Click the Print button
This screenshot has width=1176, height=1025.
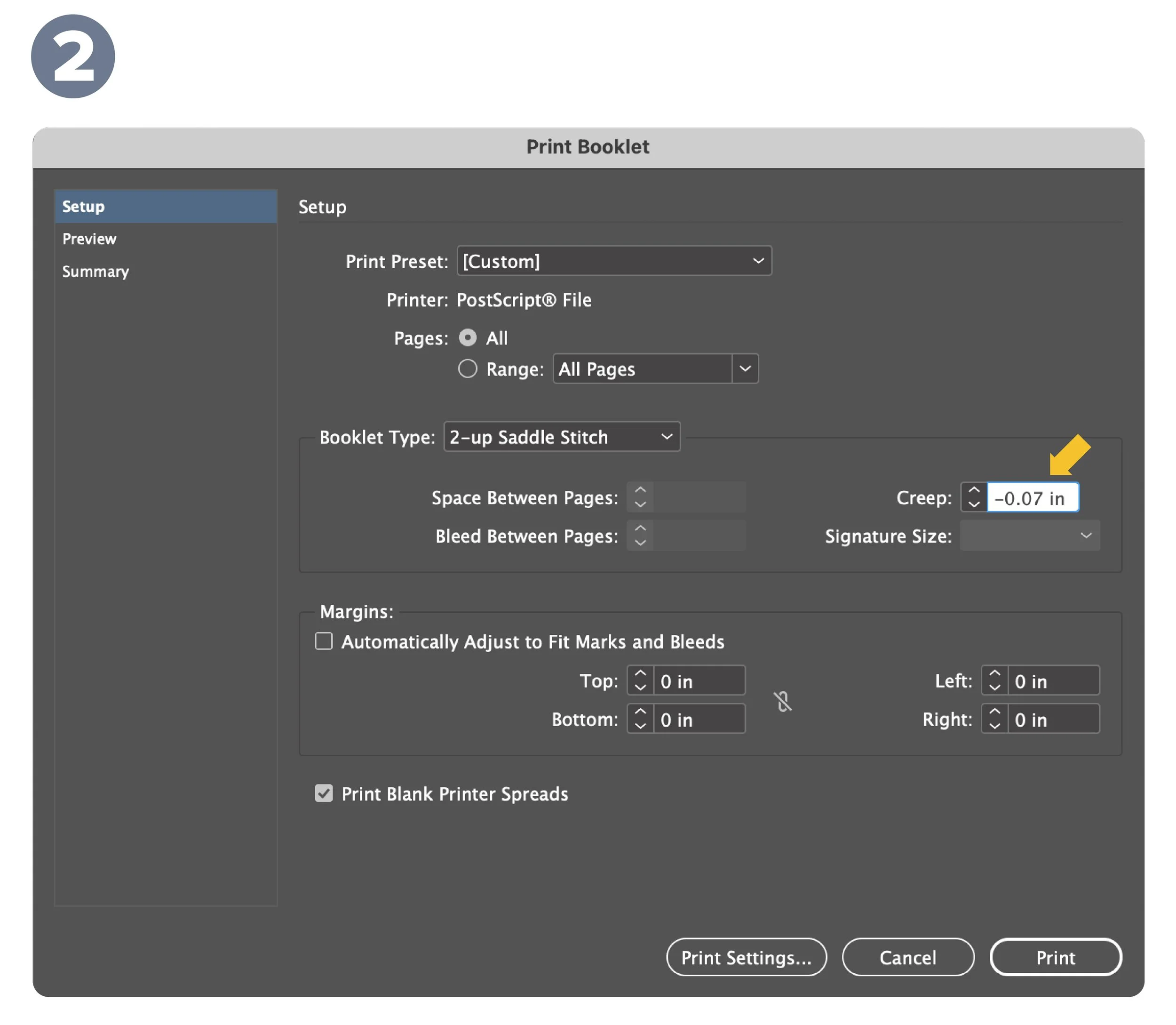pos(1056,958)
